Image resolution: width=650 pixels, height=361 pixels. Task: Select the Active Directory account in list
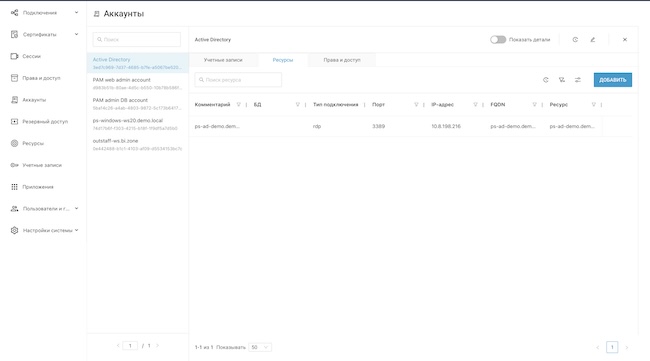pos(138,63)
